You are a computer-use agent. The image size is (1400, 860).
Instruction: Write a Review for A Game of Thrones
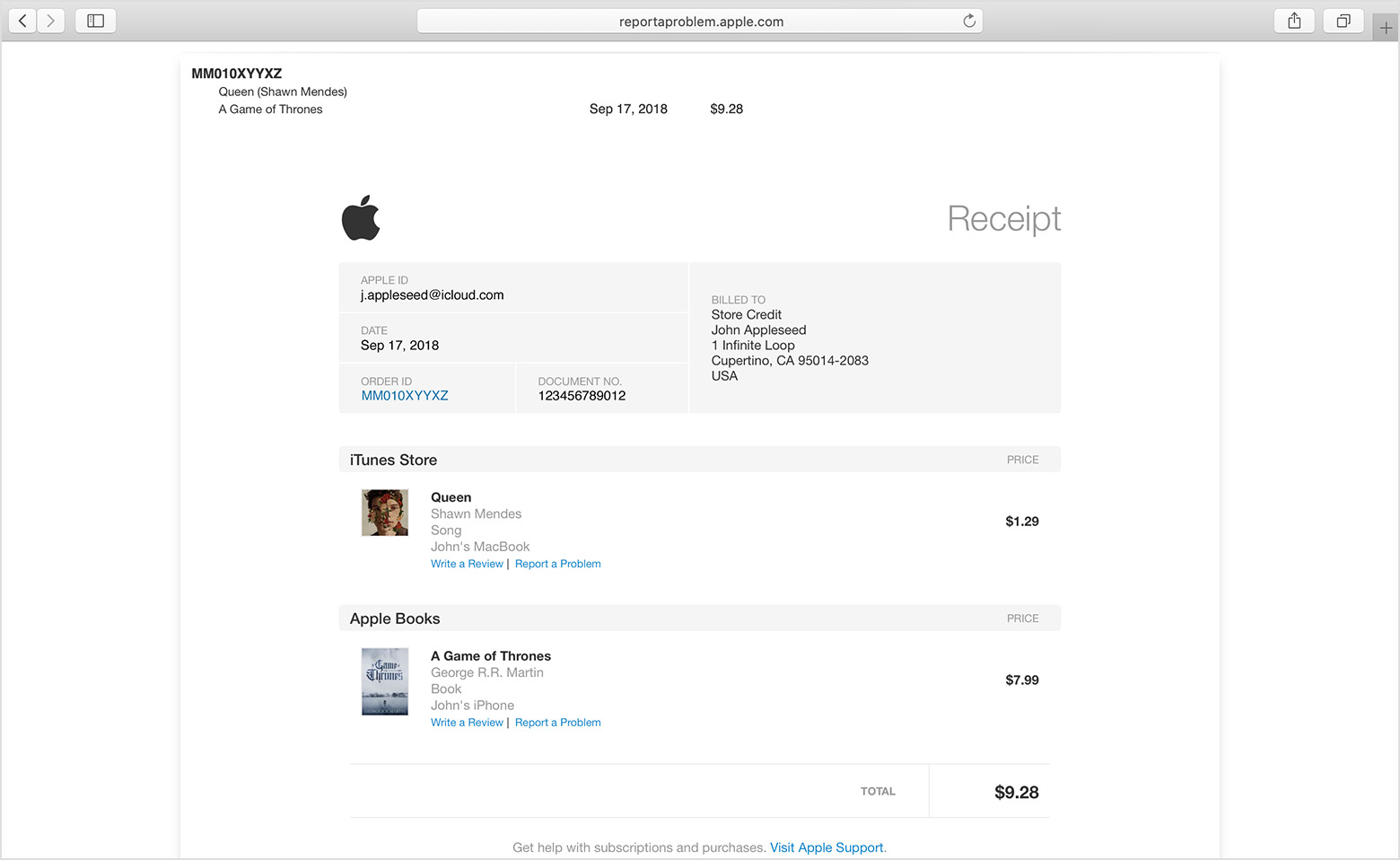(x=467, y=723)
